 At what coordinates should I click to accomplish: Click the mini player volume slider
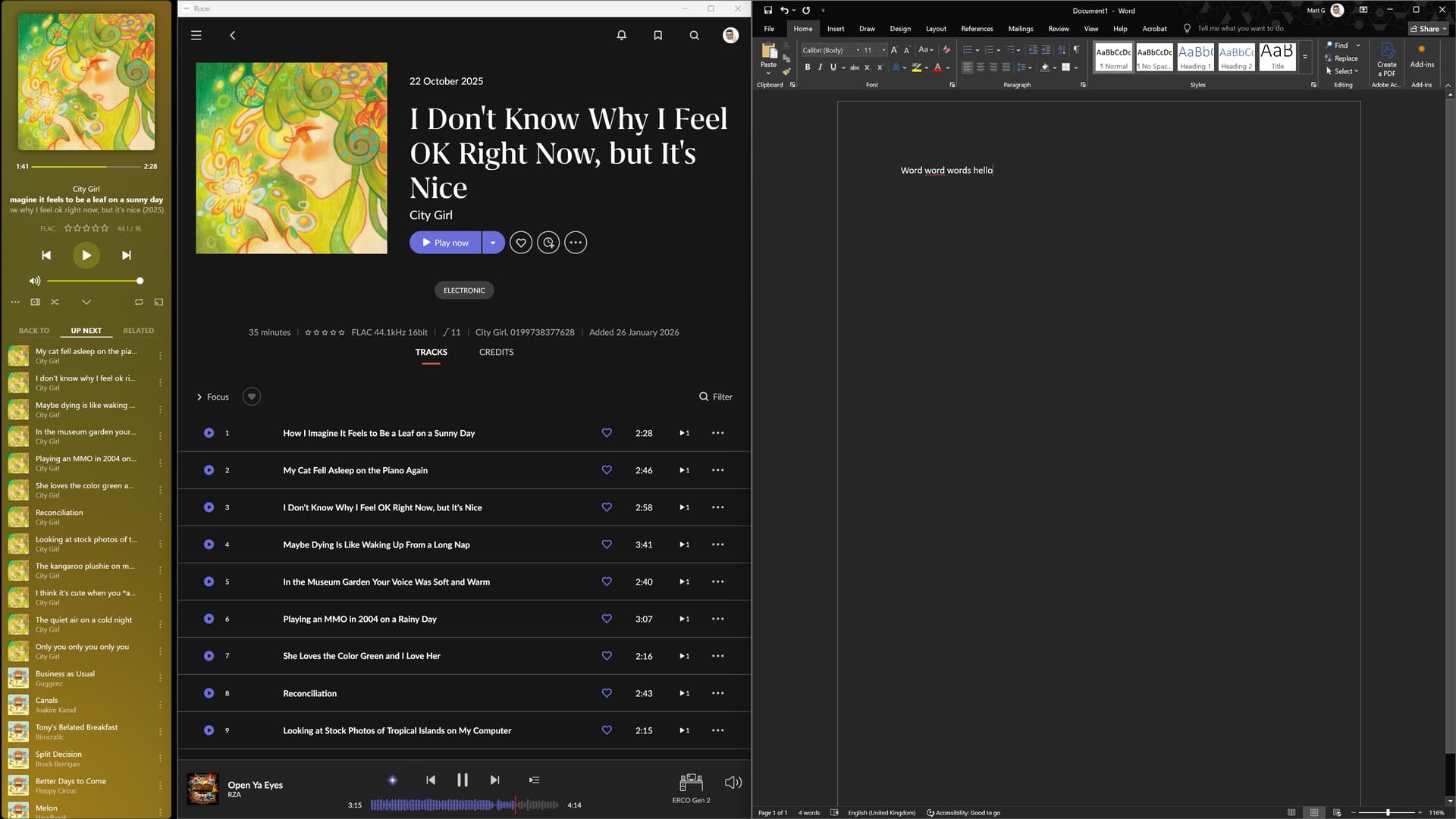point(95,281)
